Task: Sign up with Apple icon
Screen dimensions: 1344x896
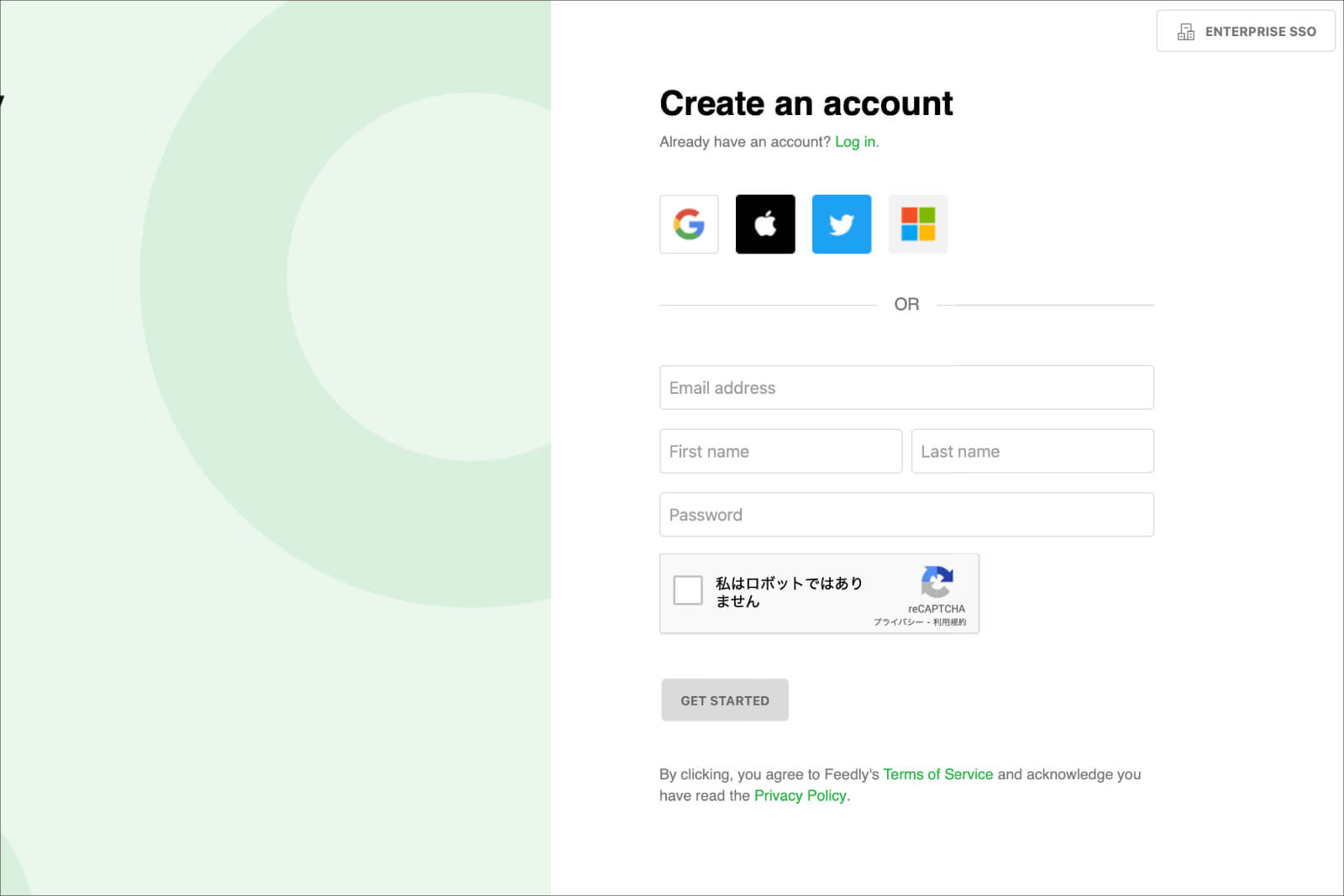Action: click(765, 224)
